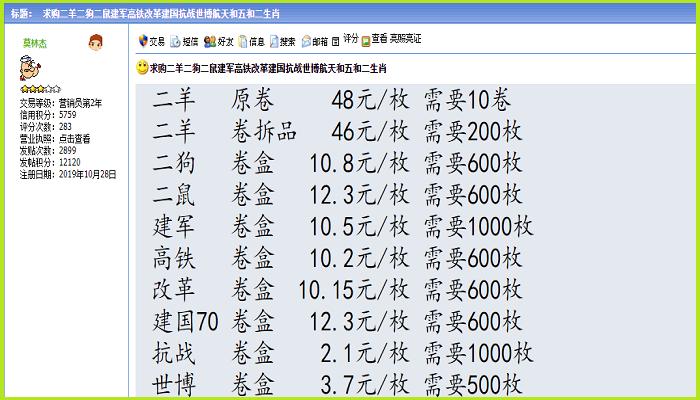
Task: Click the 交易 shield icon
Action: [143, 41]
